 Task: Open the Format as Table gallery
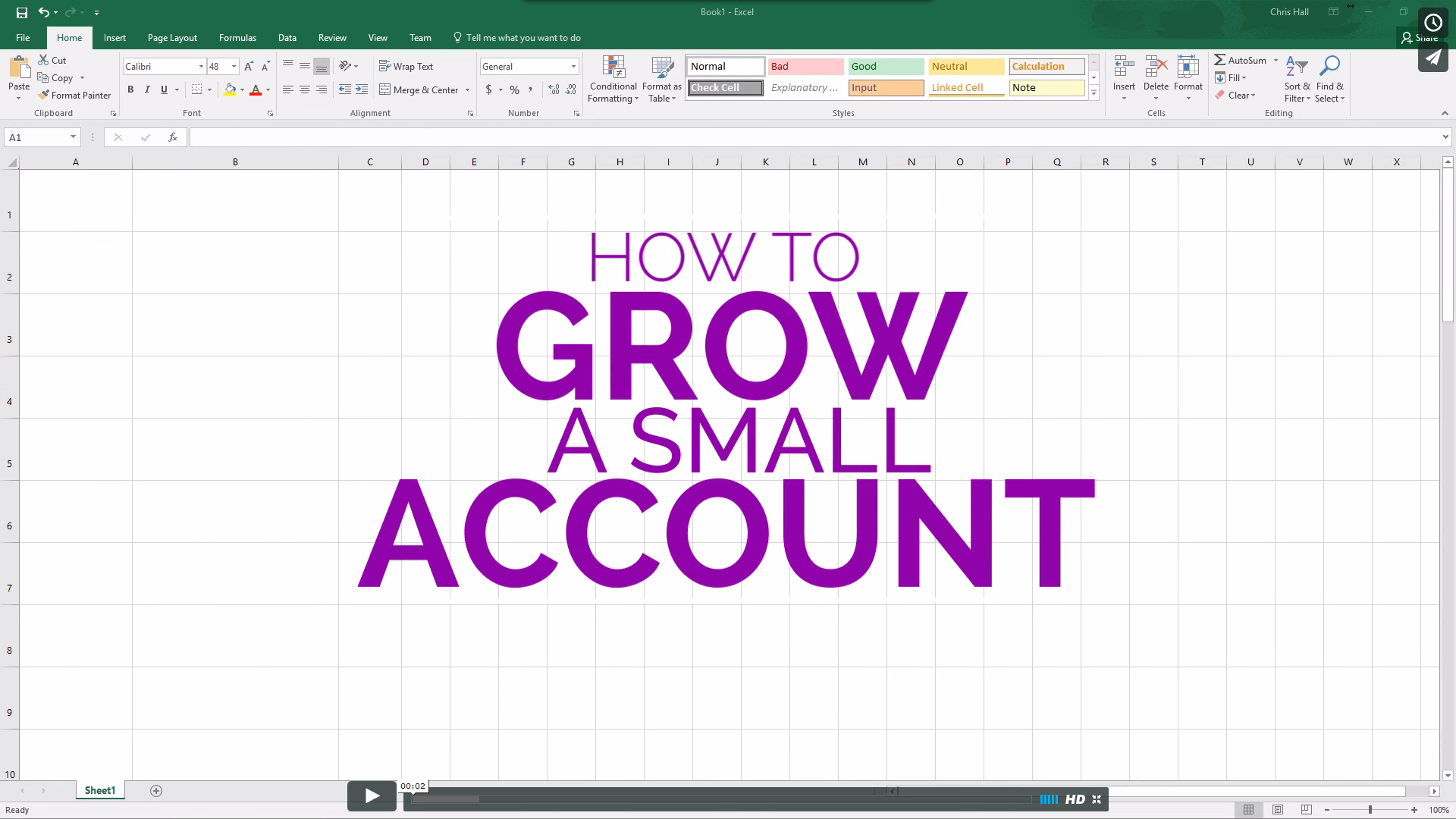(x=662, y=79)
